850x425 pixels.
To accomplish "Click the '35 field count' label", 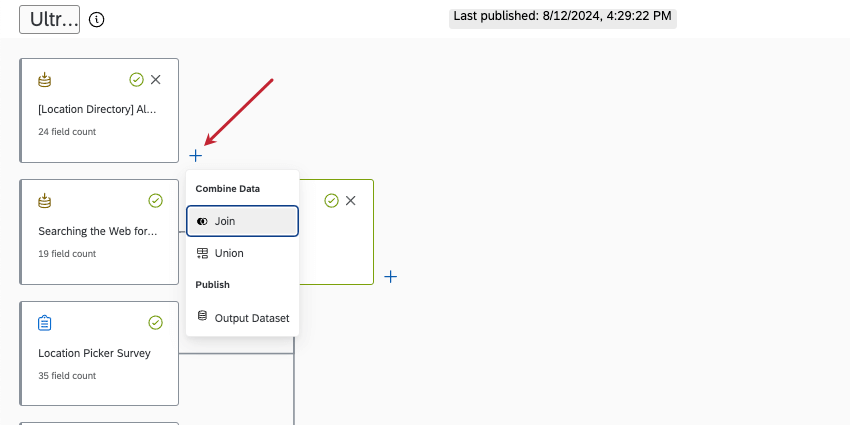I will [x=67, y=376].
